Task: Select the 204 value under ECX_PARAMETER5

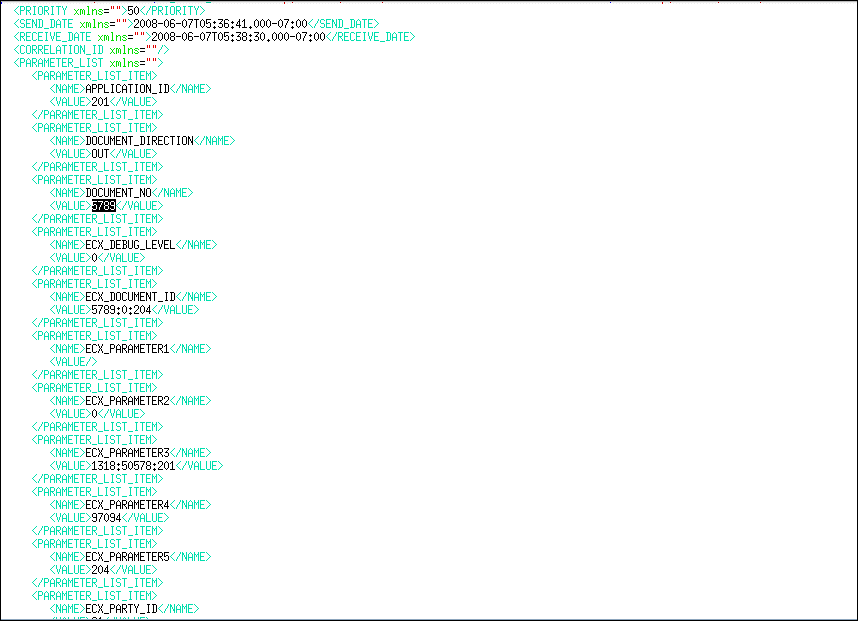Action: point(100,570)
